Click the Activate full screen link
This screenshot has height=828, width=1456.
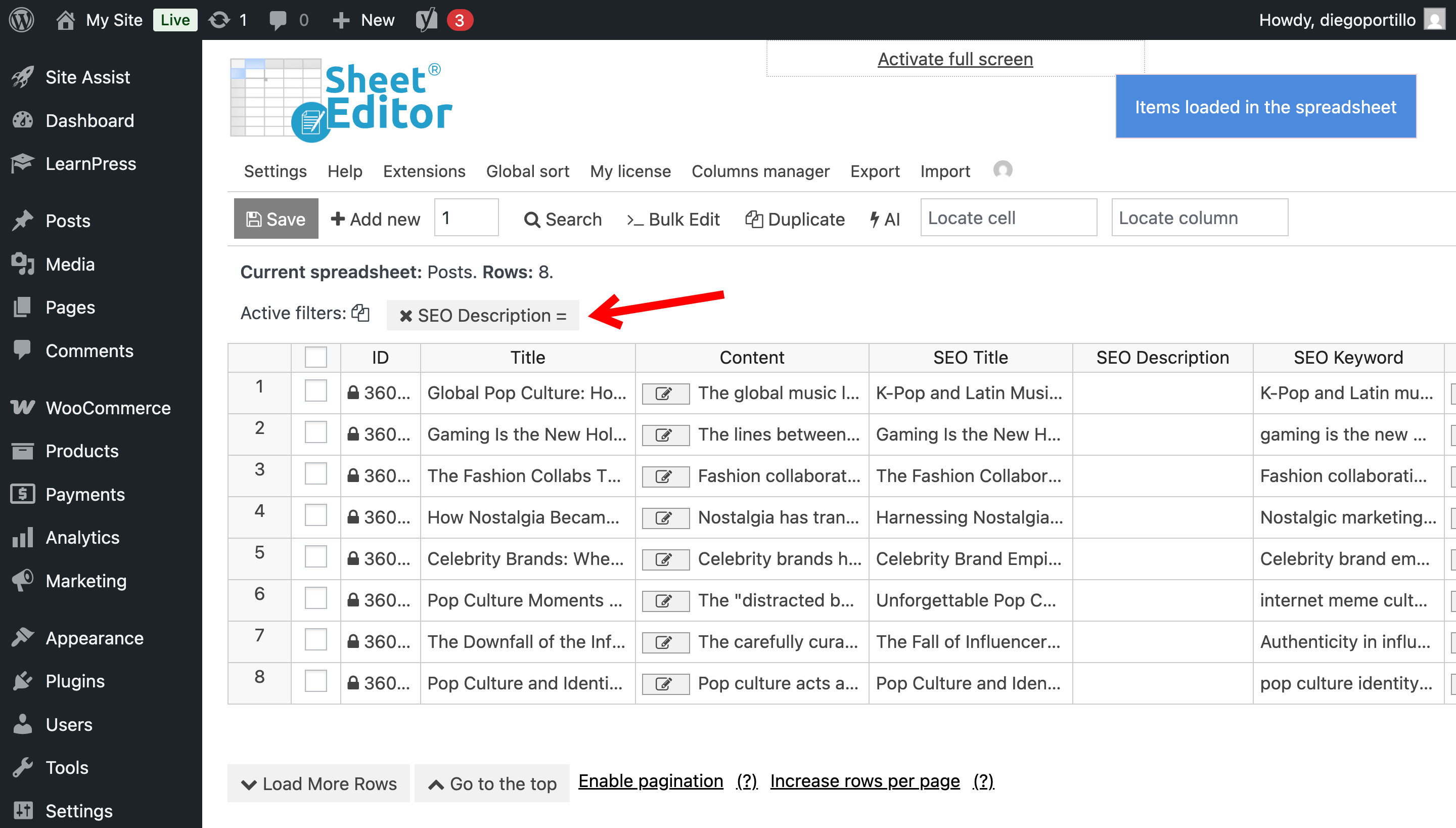[x=955, y=59]
